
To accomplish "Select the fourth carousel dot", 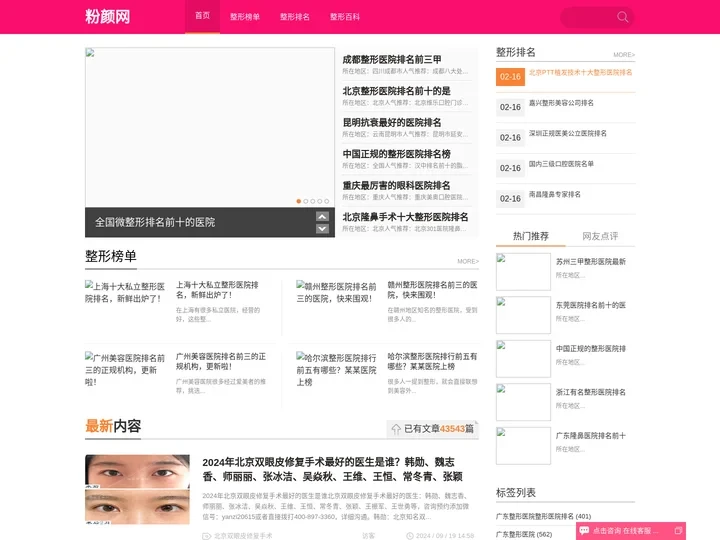I will tap(320, 201).
